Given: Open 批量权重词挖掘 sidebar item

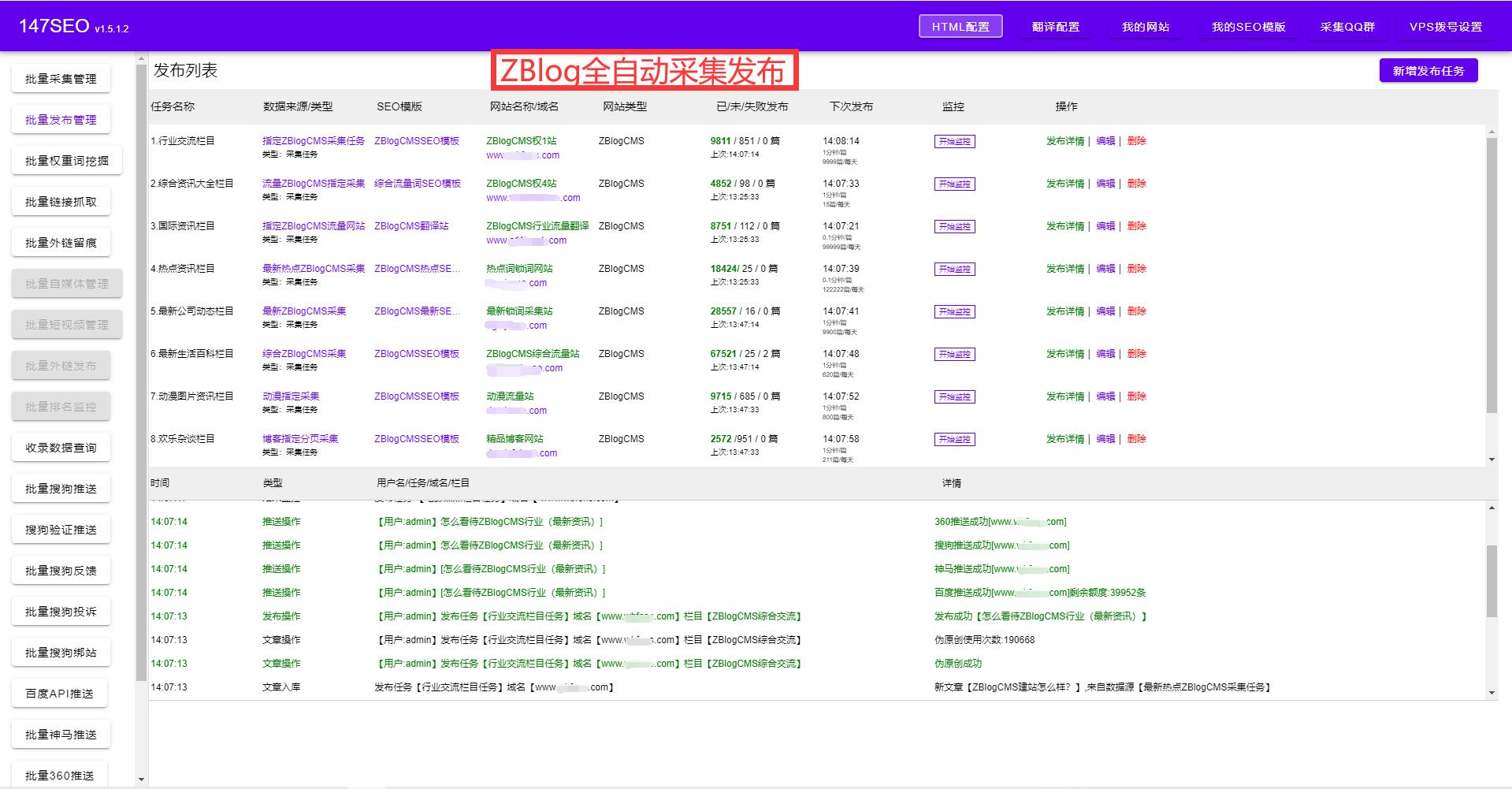Looking at the screenshot, I should click(x=67, y=161).
